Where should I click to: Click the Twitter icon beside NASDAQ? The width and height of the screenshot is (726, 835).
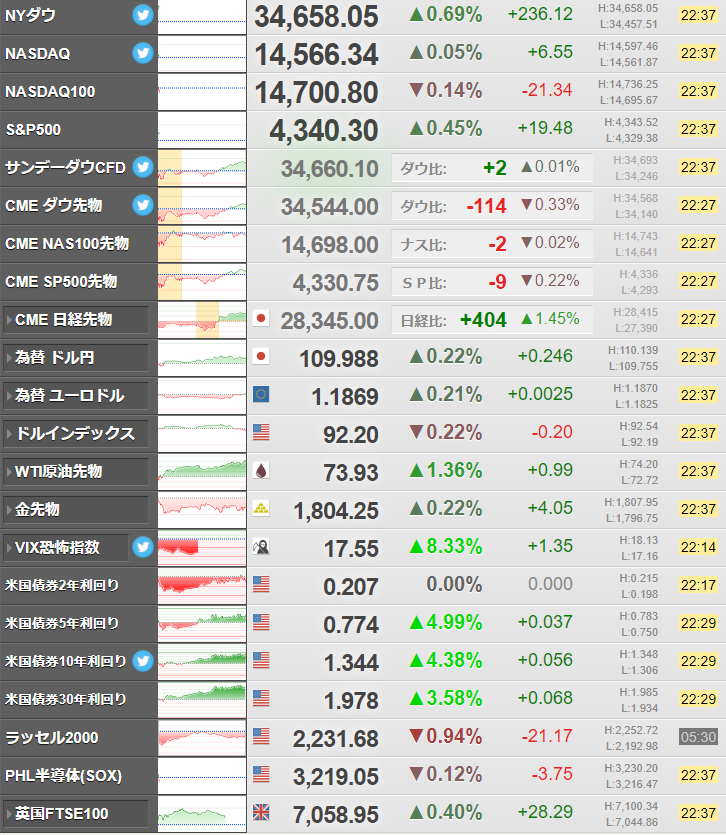pos(143,53)
